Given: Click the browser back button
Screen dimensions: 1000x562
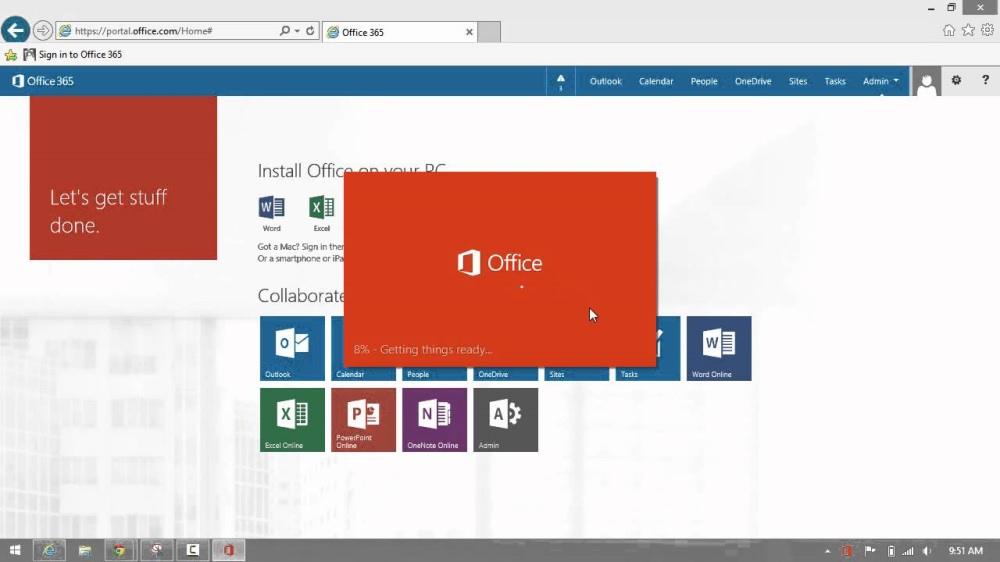Looking at the screenshot, I should (x=15, y=30).
